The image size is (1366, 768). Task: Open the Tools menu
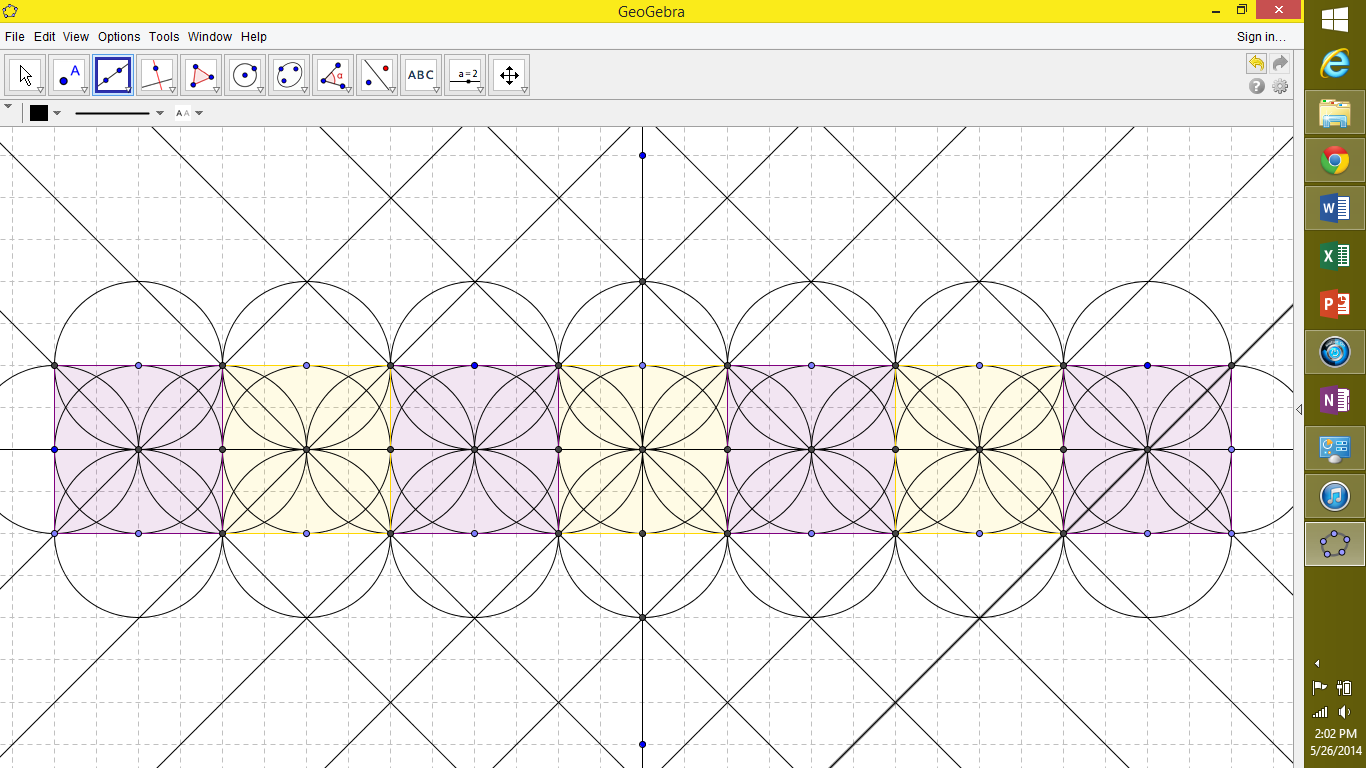(164, 37)
